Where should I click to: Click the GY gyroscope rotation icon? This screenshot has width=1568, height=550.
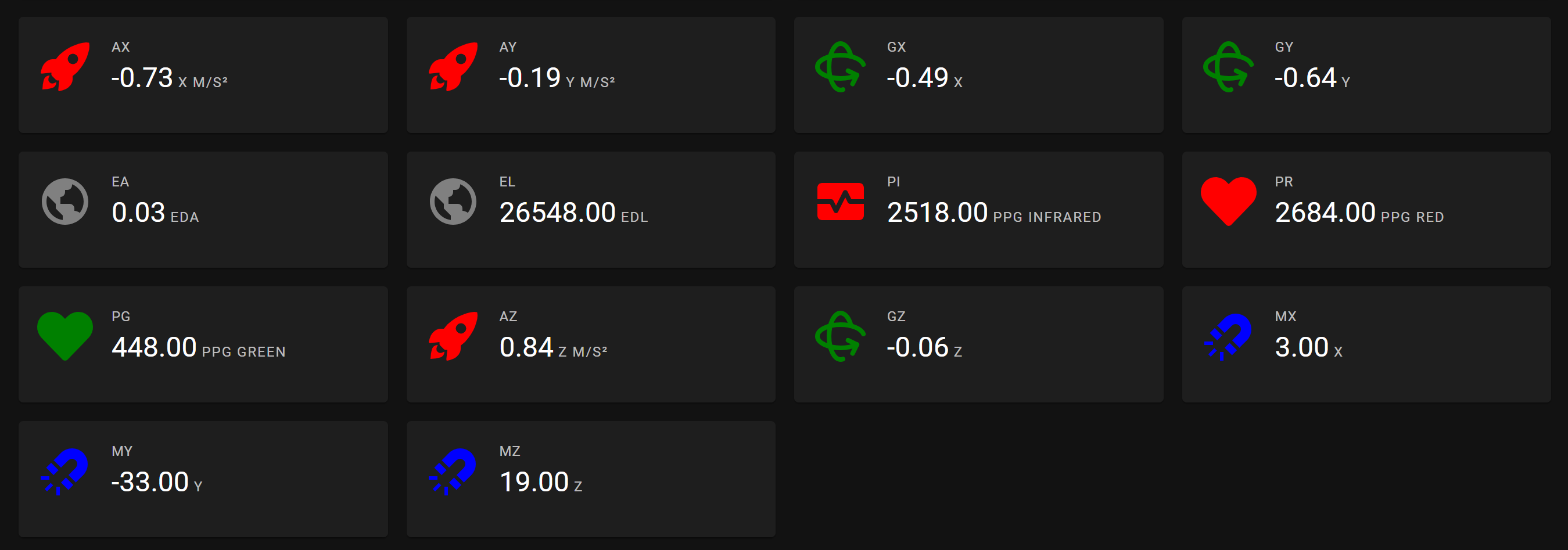click(1228, 66)
